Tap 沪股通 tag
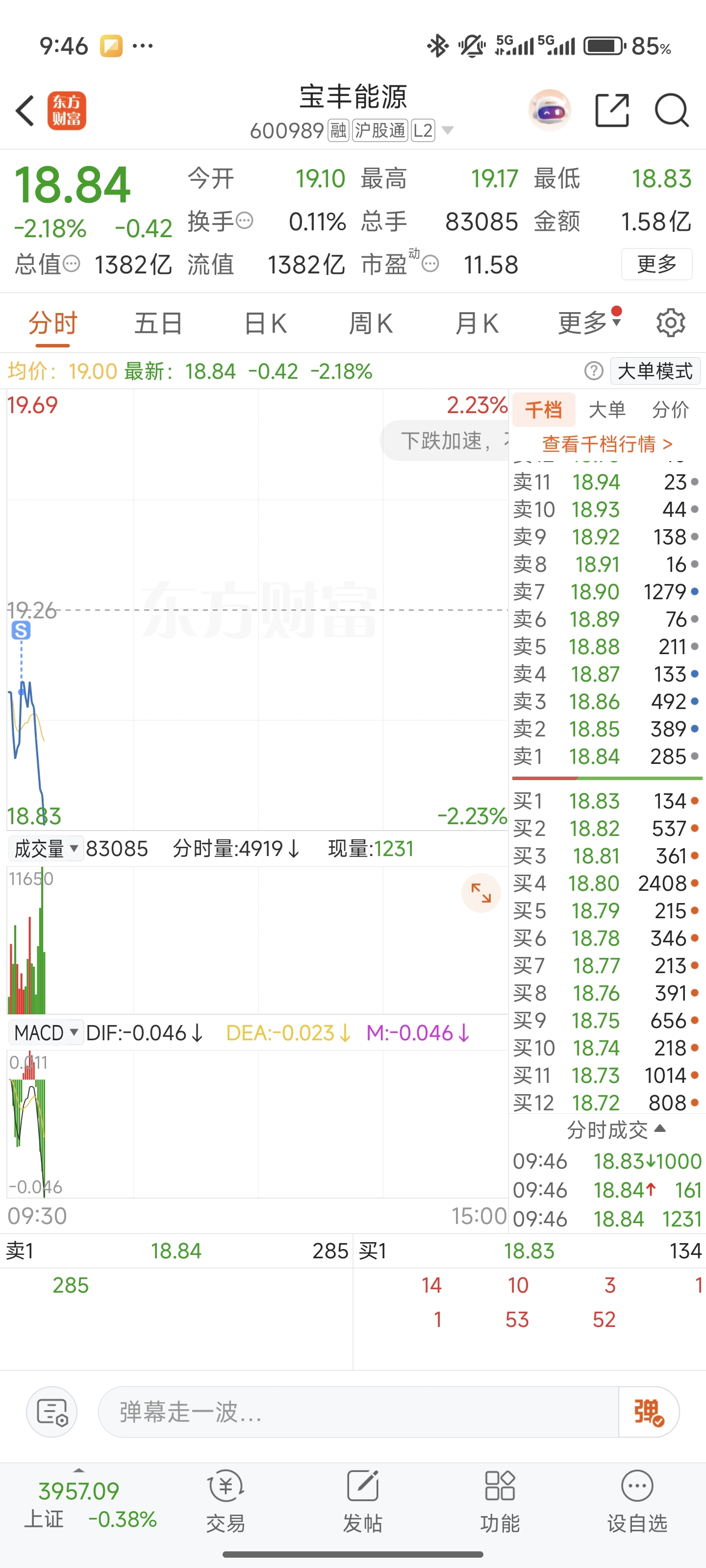Screen dimensions: 706x1568 point(380,130)
